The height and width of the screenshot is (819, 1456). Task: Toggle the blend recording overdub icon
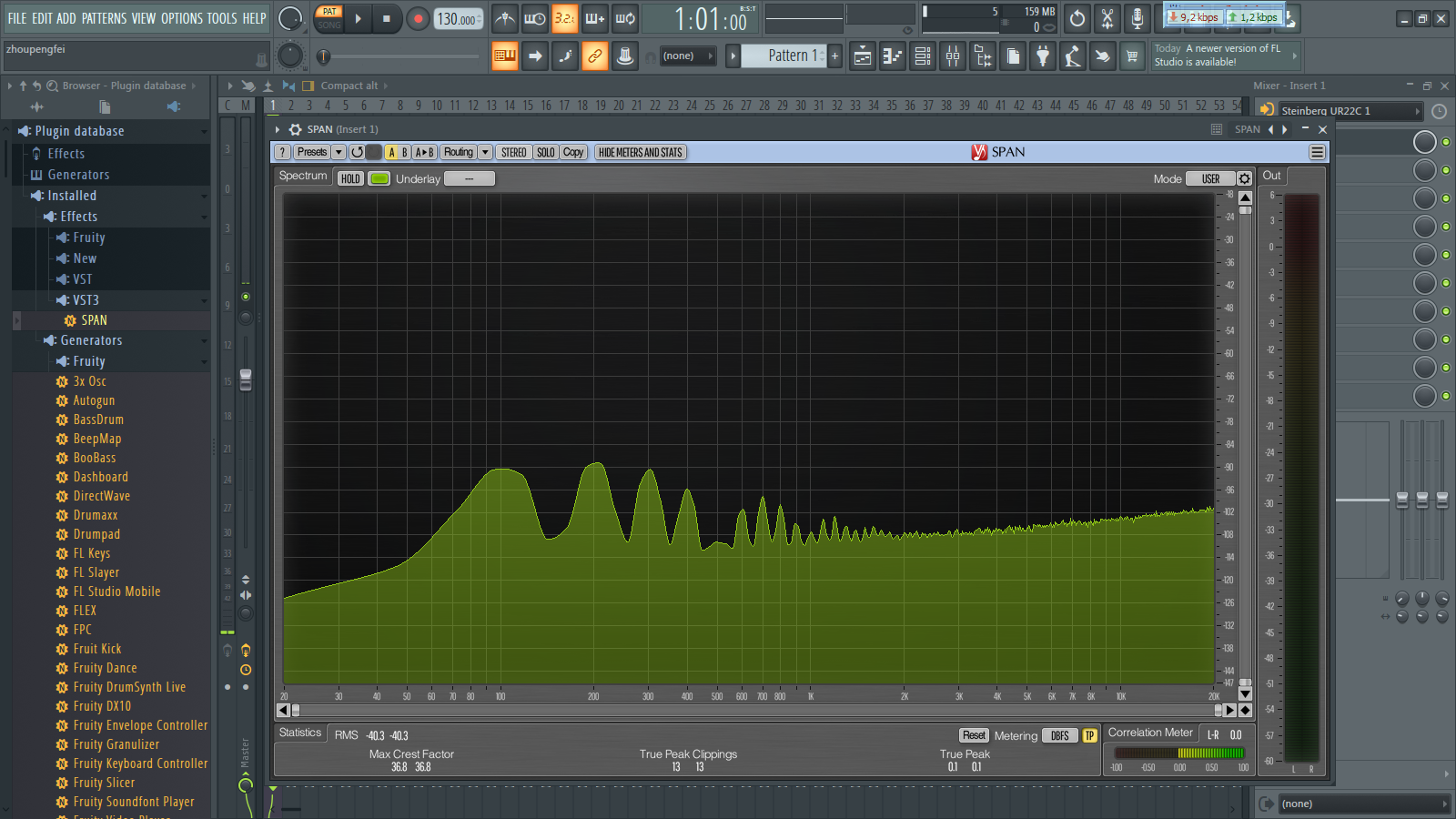coord(595,18)
